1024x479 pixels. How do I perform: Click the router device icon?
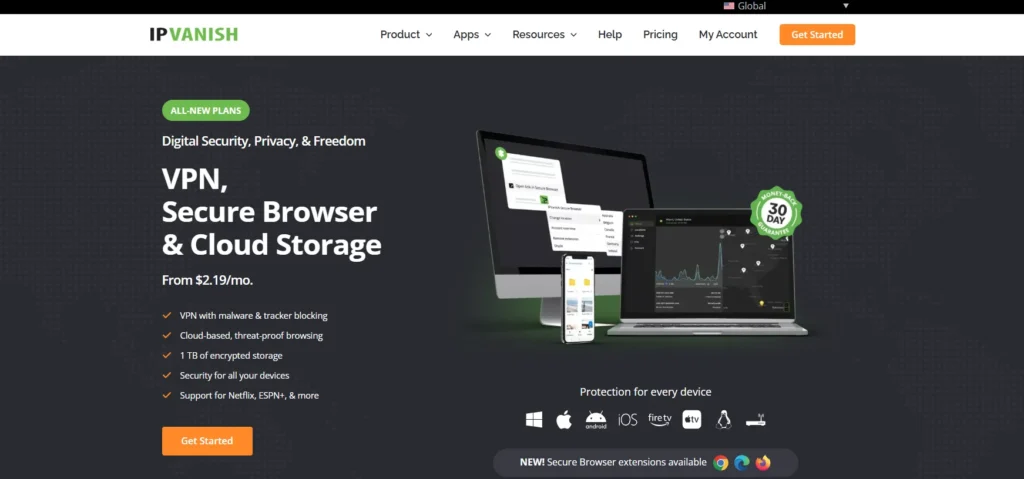756,420
